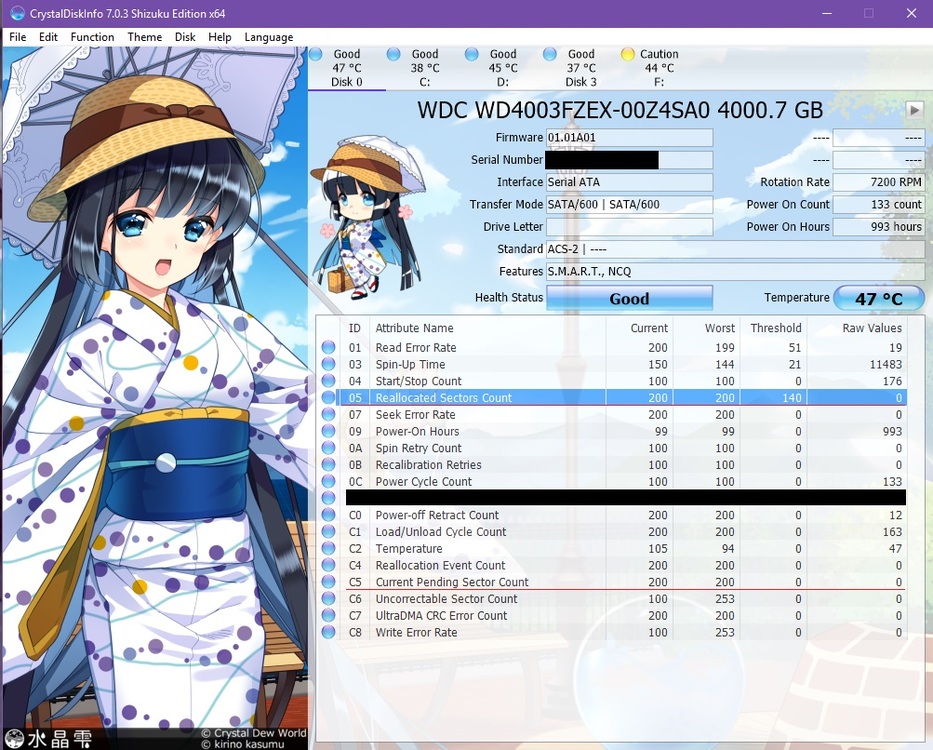Open the Language menu
The image size is (933, 750).
tap(269, 37)
